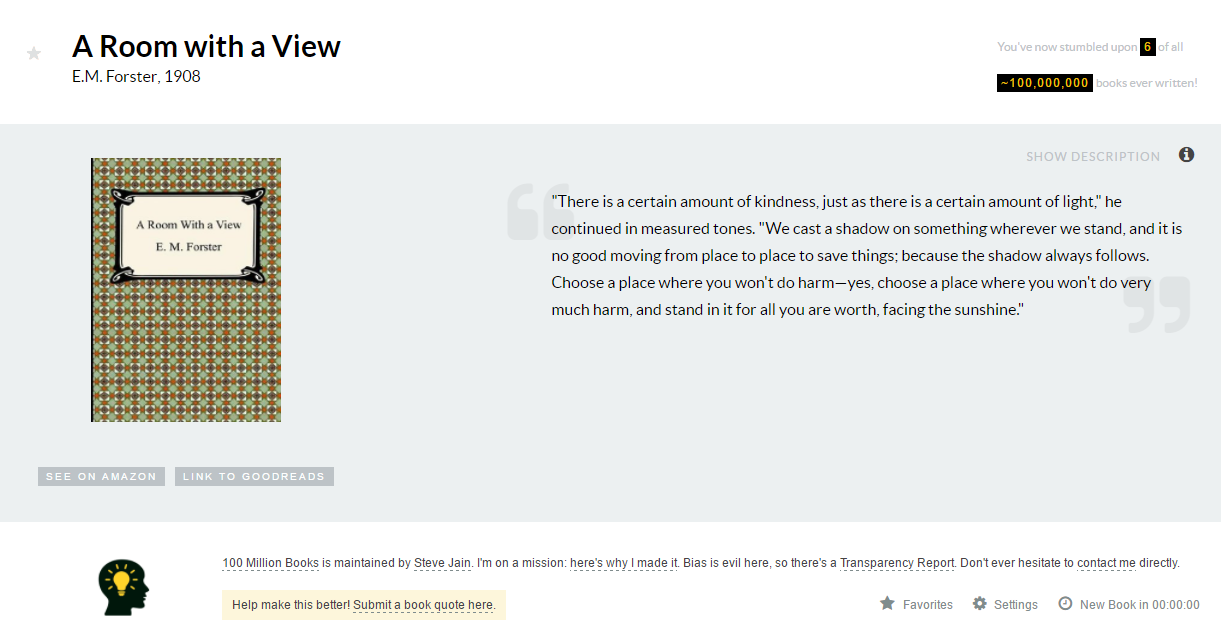Open the Settings gear icon
Viewport: 1221px width, 634px height.
click(980, 604)
